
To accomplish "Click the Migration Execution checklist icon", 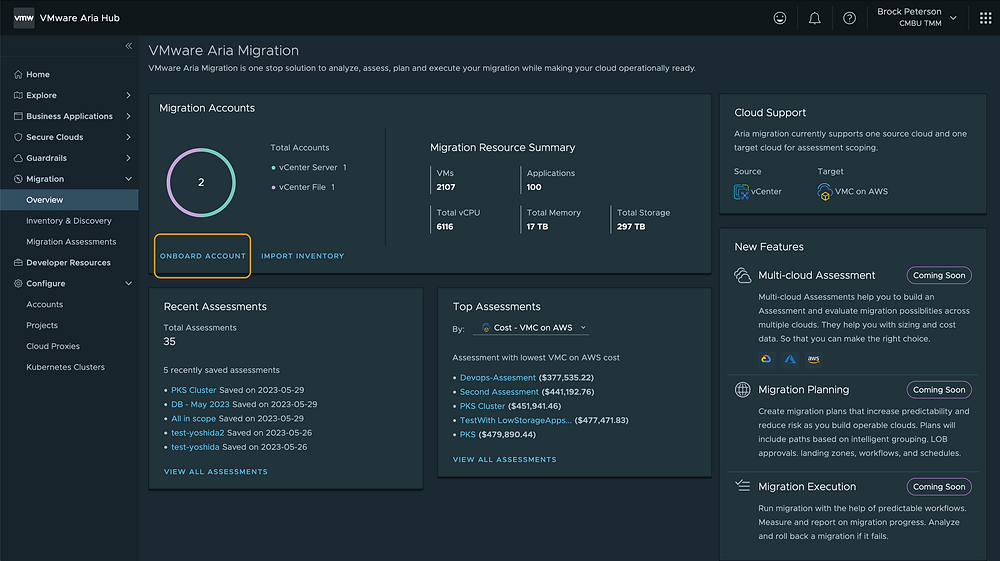I will point(742,486).
